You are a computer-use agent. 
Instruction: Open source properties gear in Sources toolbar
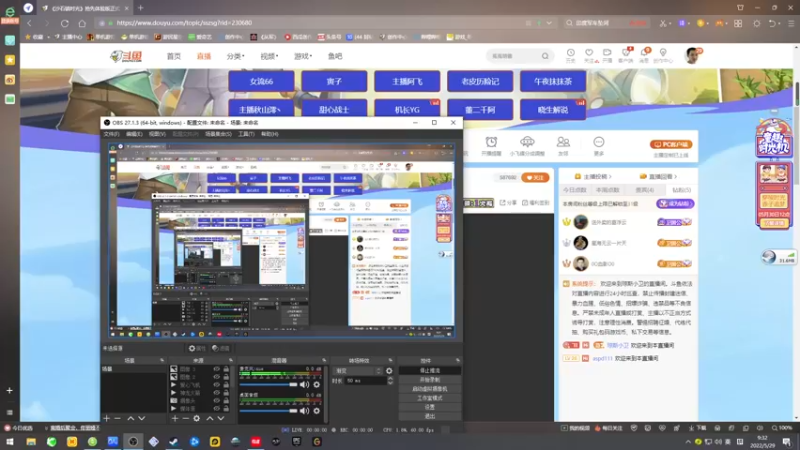197,418
